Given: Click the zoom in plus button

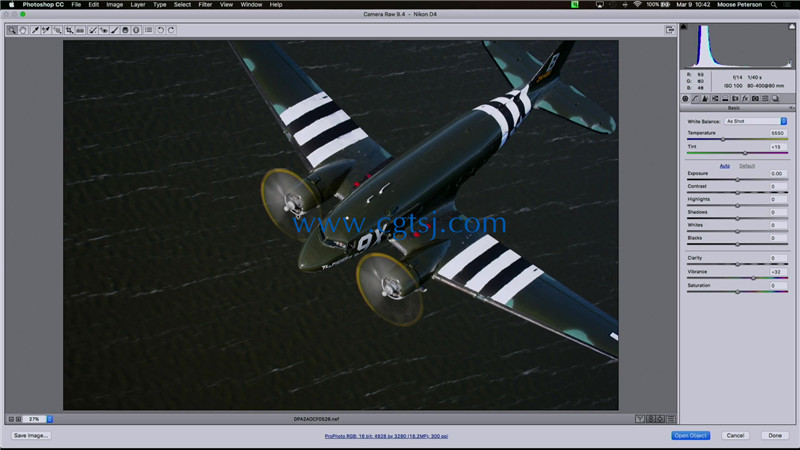Looking at the screenshot, I should click(18, 419).
